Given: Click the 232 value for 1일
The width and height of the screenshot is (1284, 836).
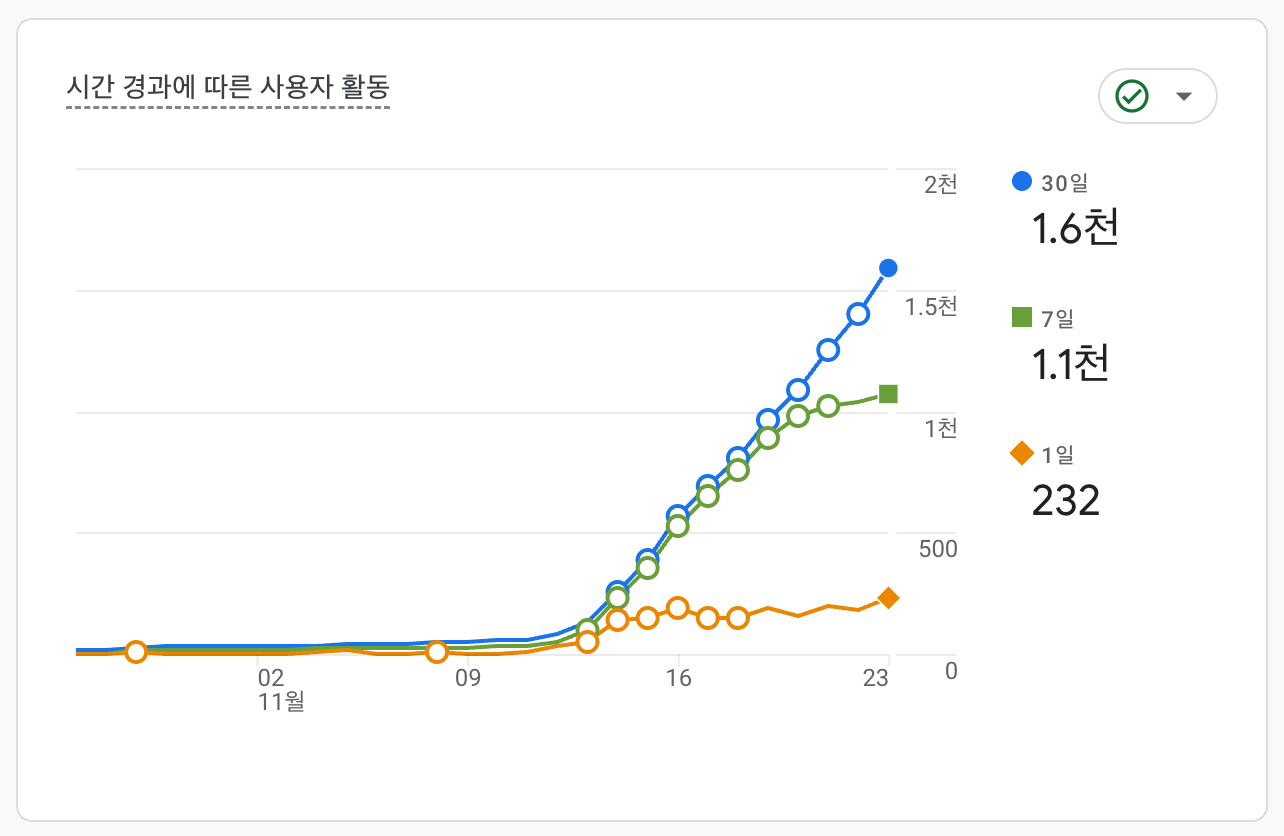Looking at the screenshot, I should (x=1064, y=500).
